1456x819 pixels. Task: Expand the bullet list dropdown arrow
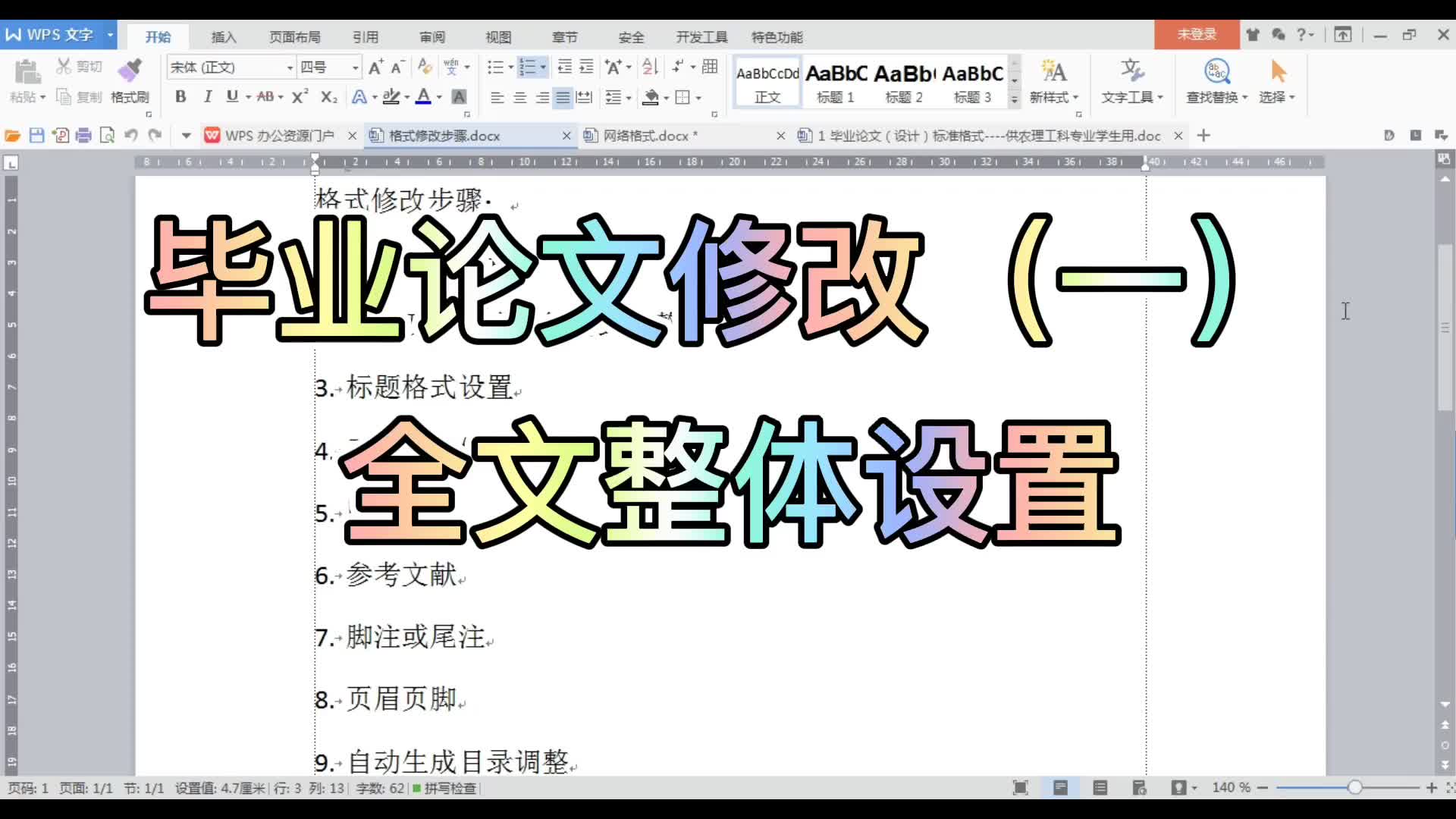pos(510,67)
